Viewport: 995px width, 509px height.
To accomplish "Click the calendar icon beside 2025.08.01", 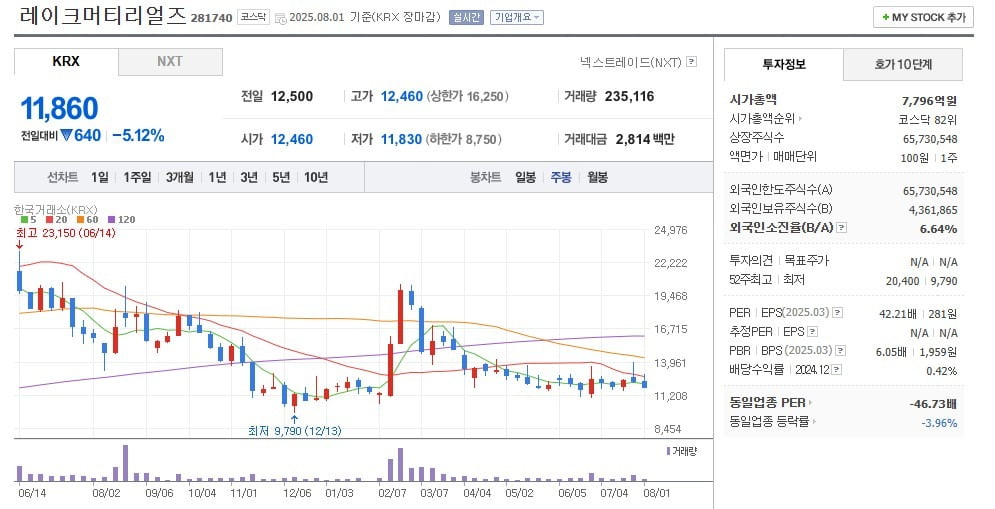I will click(280, 18).
